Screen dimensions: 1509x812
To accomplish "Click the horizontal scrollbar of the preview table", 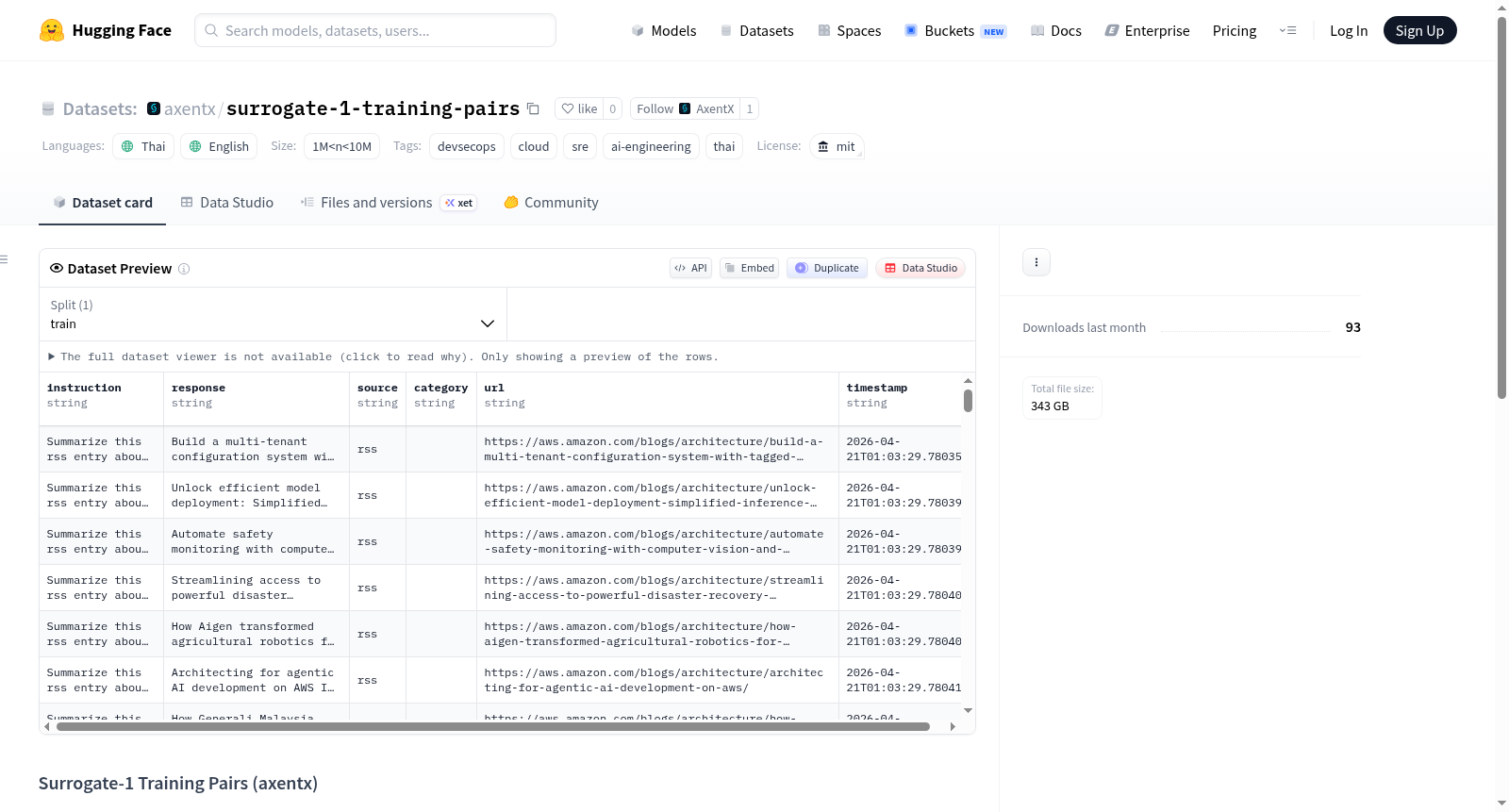I will pyautogui.click(x=493, y=726).
